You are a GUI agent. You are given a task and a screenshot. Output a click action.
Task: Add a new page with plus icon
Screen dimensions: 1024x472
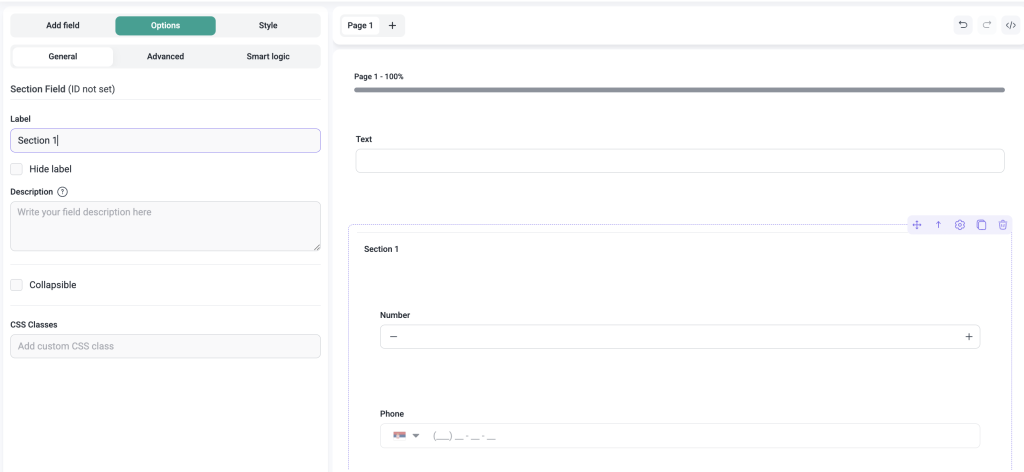coord(392,25)
